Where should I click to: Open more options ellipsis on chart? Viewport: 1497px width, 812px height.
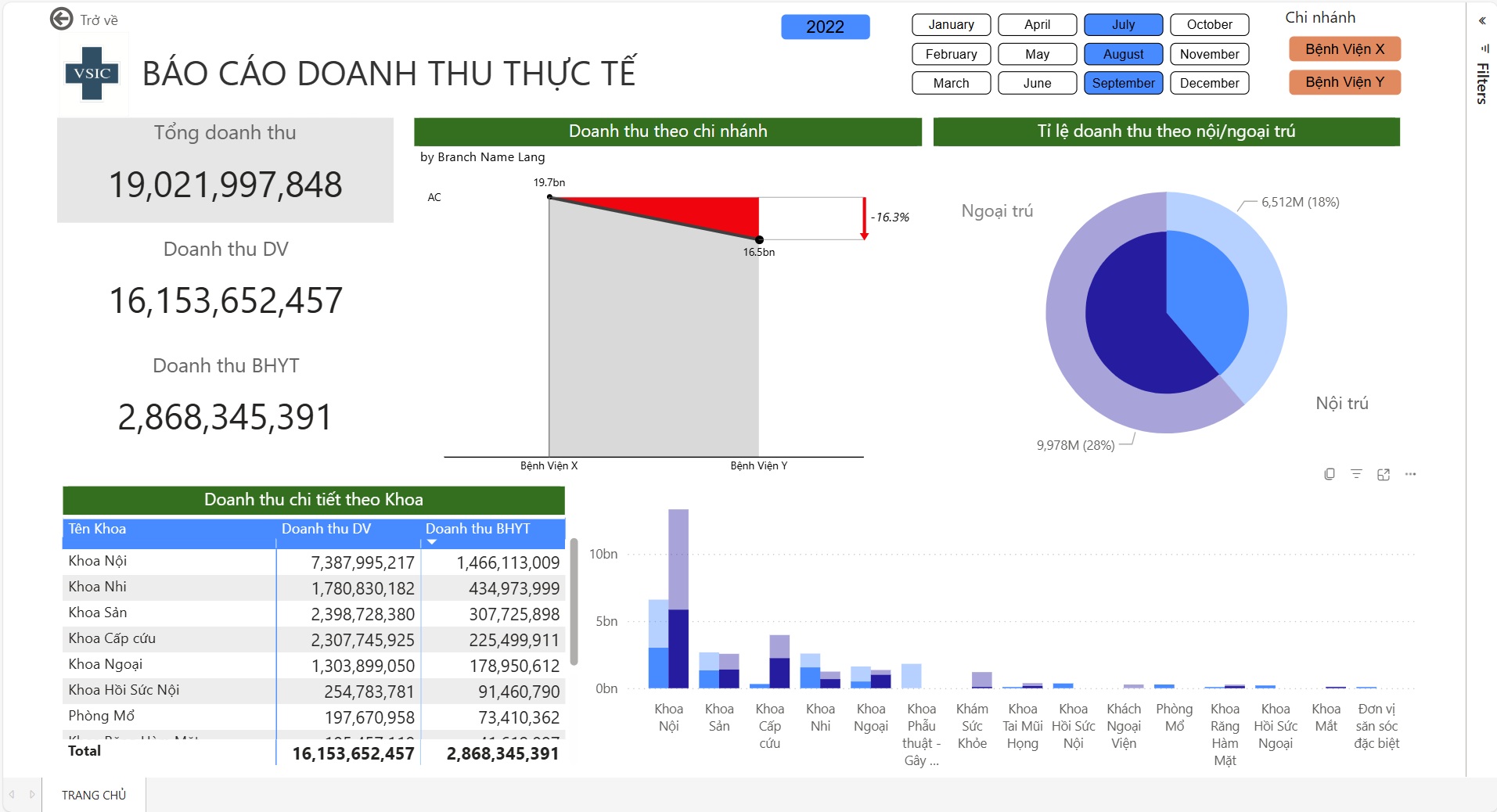click(x=1410, y=474)
